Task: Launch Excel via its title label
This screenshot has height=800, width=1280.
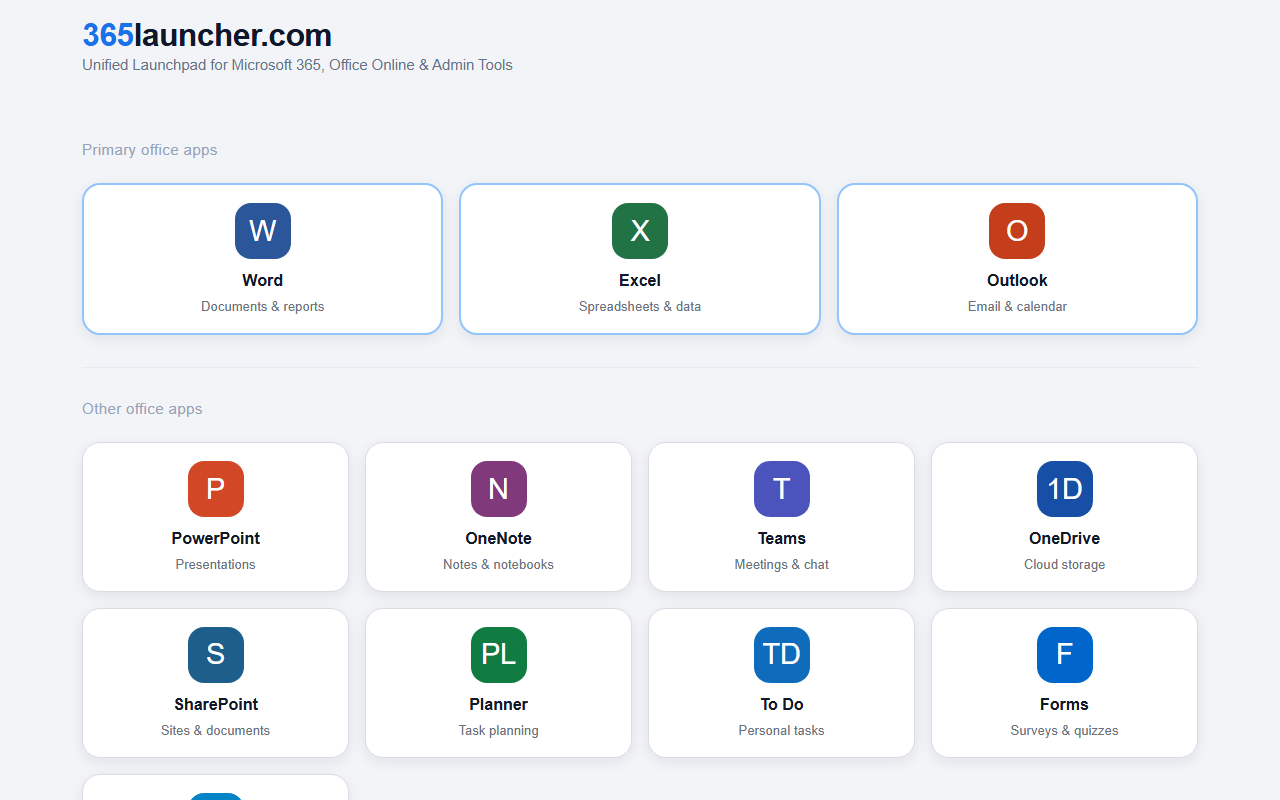Action: (x=640, y=280)
